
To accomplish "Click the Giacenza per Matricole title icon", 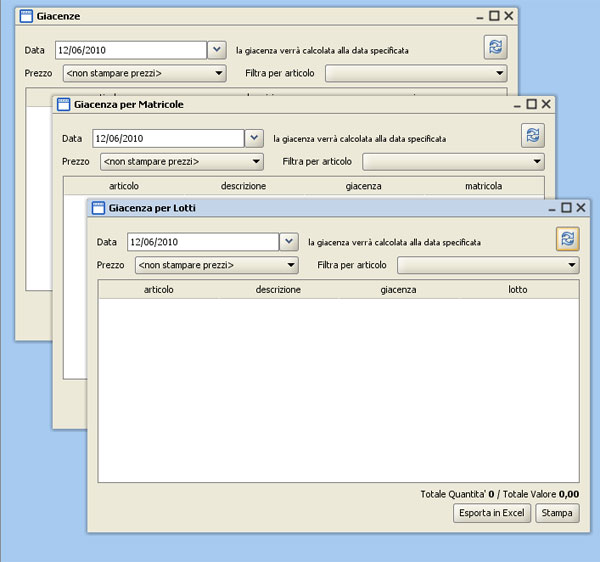I will (x=63, y=104).
